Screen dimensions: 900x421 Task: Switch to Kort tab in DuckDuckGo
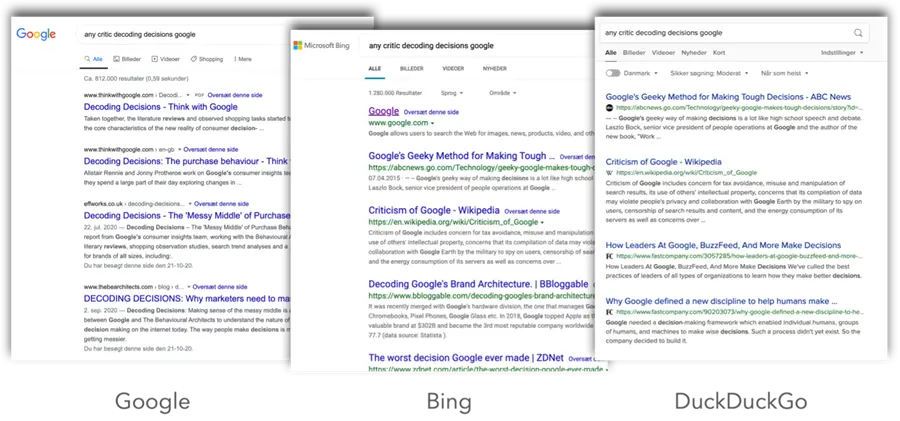tap(719, 53)
